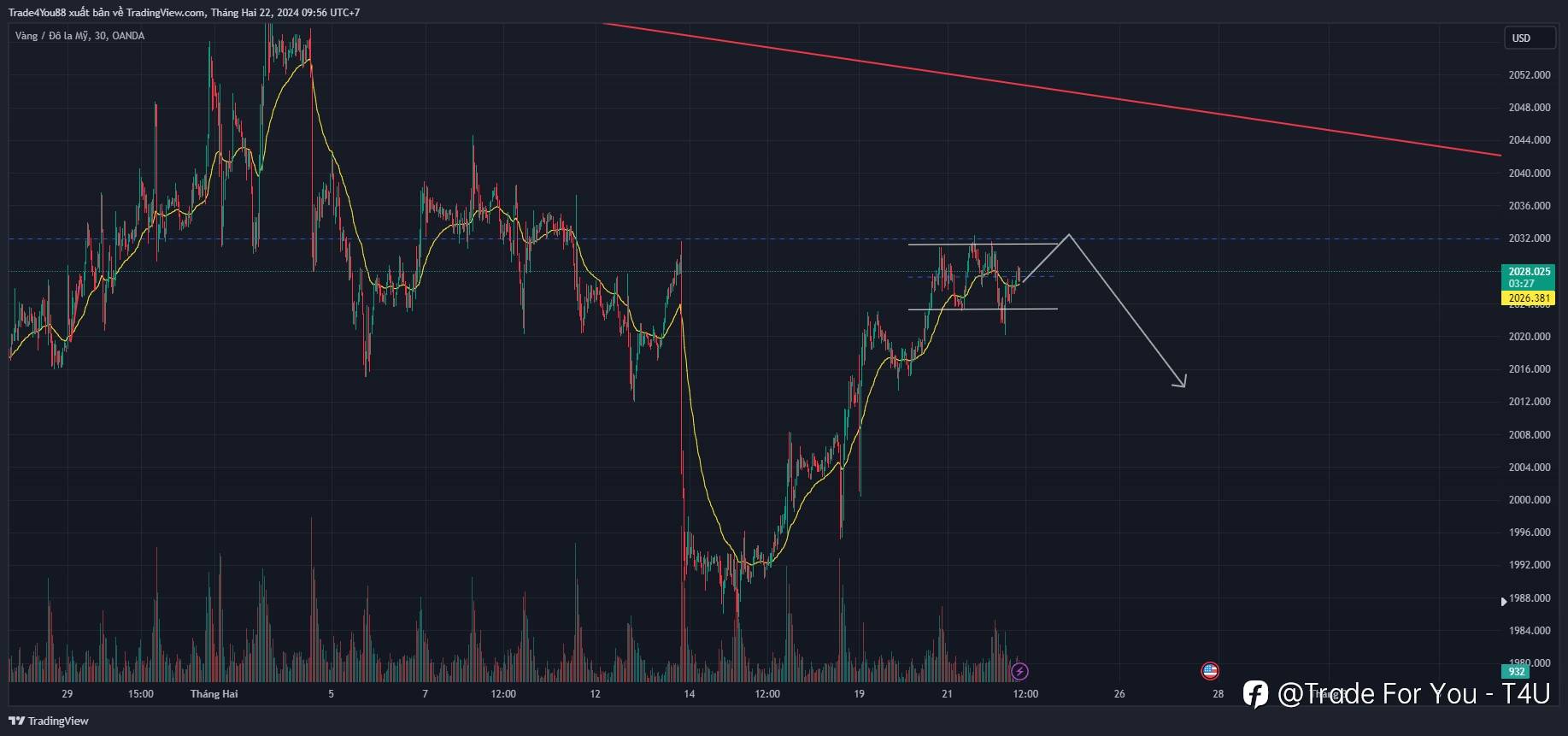1568x736 pixels.
Task: Click the white arrowhead of the projected downward move
Action: (x=1182, y=383)
